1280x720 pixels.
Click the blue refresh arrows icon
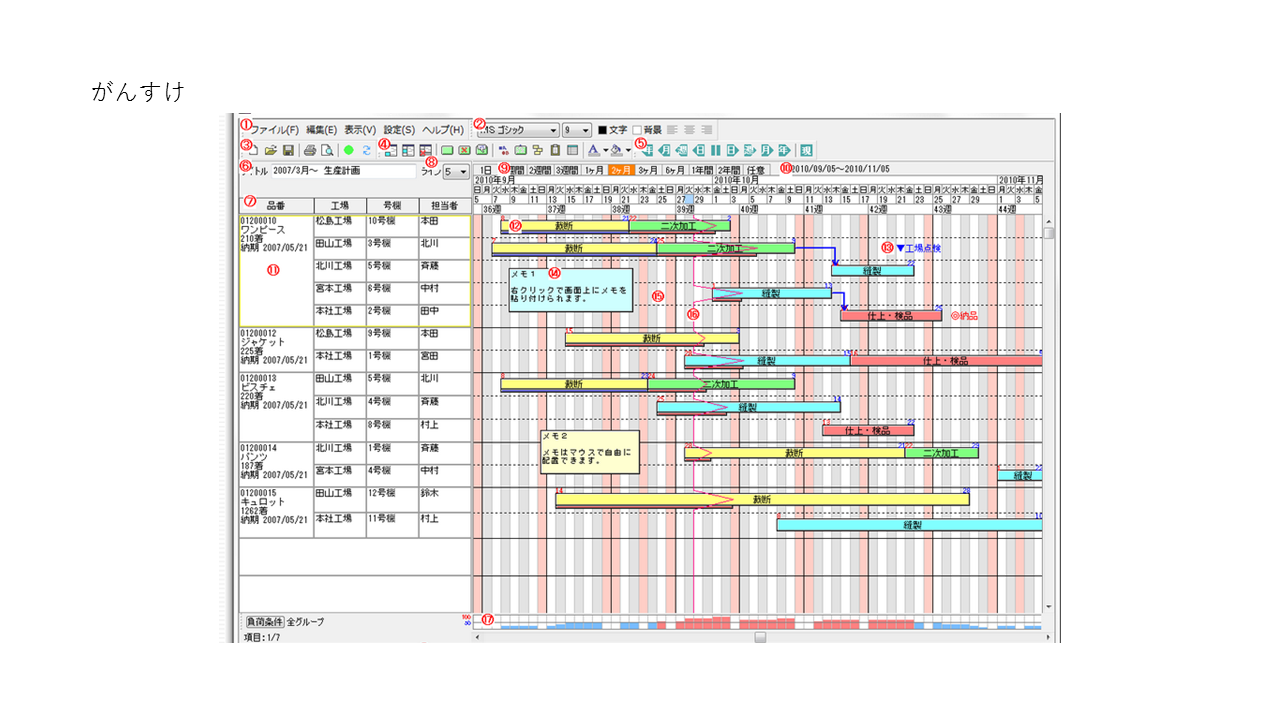click(x=366, y=150)
